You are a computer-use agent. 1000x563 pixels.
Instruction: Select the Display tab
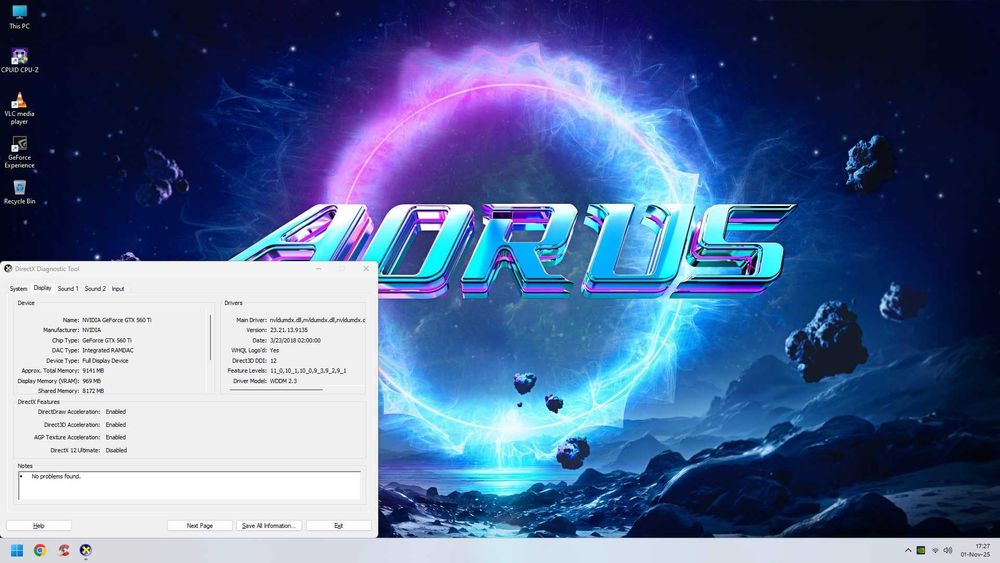(x=43, y=288)
